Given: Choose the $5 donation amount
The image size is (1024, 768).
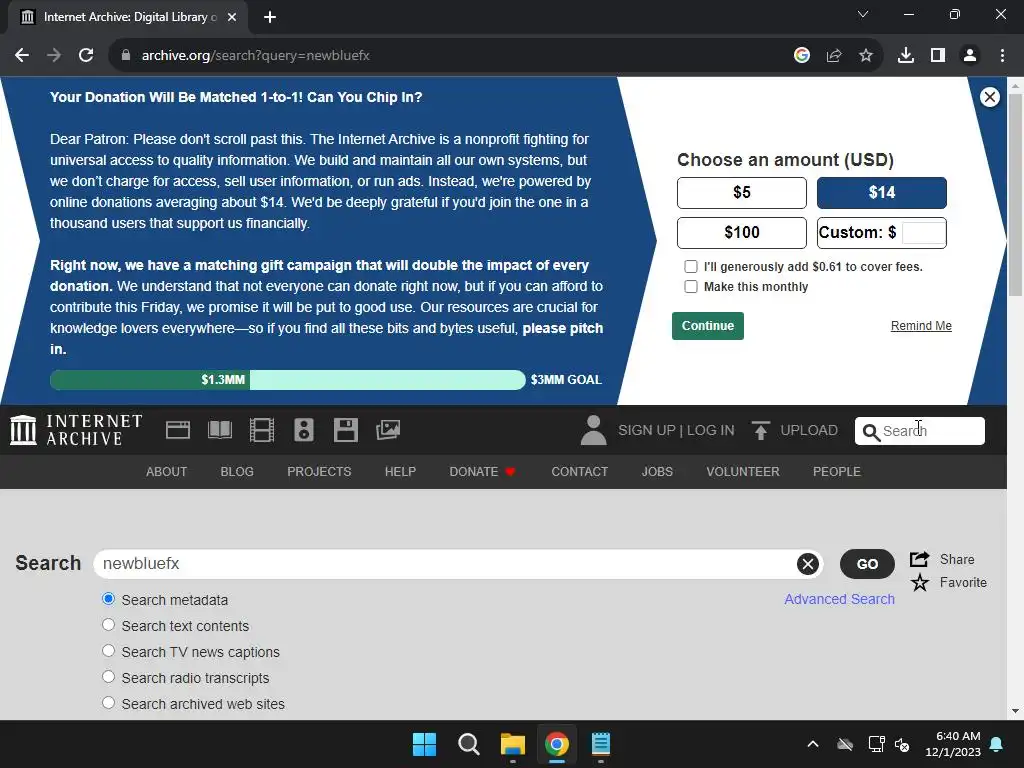Looking at the screenshot, I should (x=742, y=193).
